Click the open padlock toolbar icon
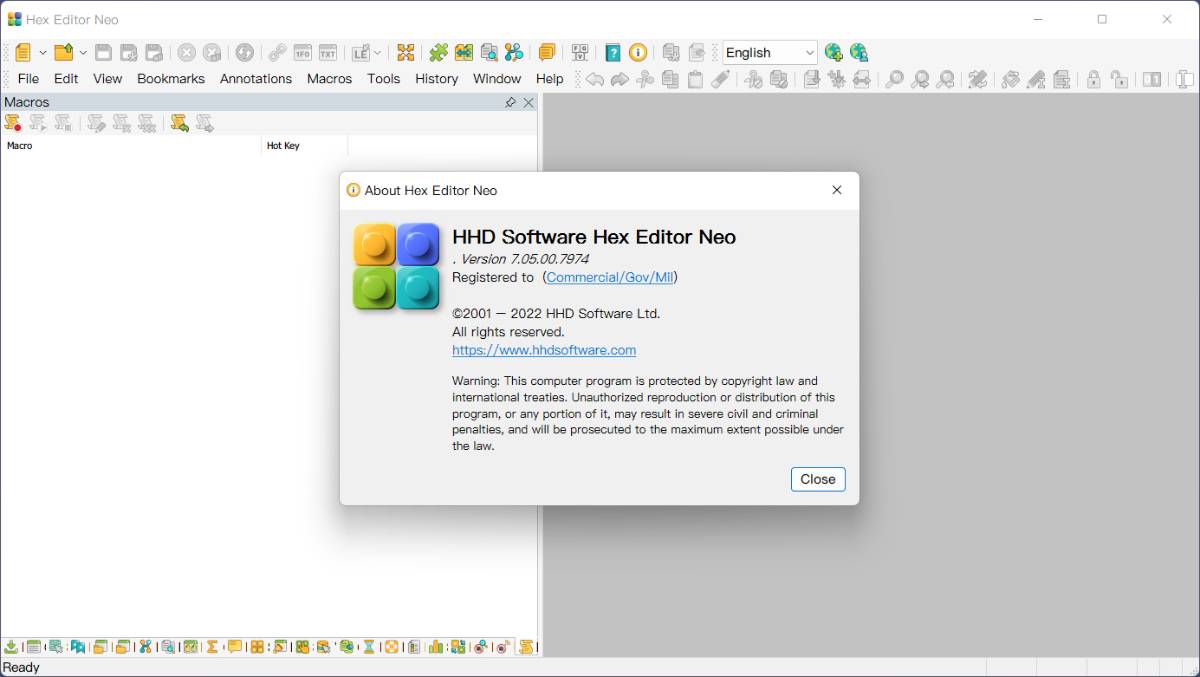 point(1120,79)
